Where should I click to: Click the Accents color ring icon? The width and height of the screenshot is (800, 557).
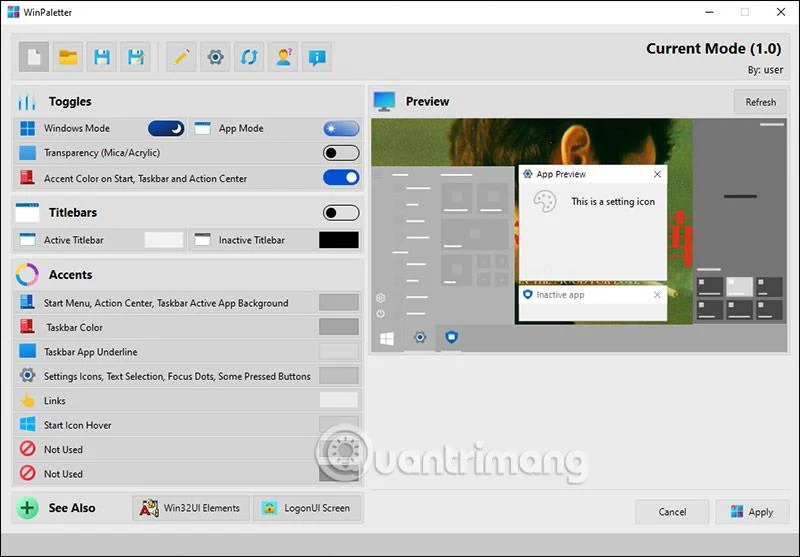(27, 274)
